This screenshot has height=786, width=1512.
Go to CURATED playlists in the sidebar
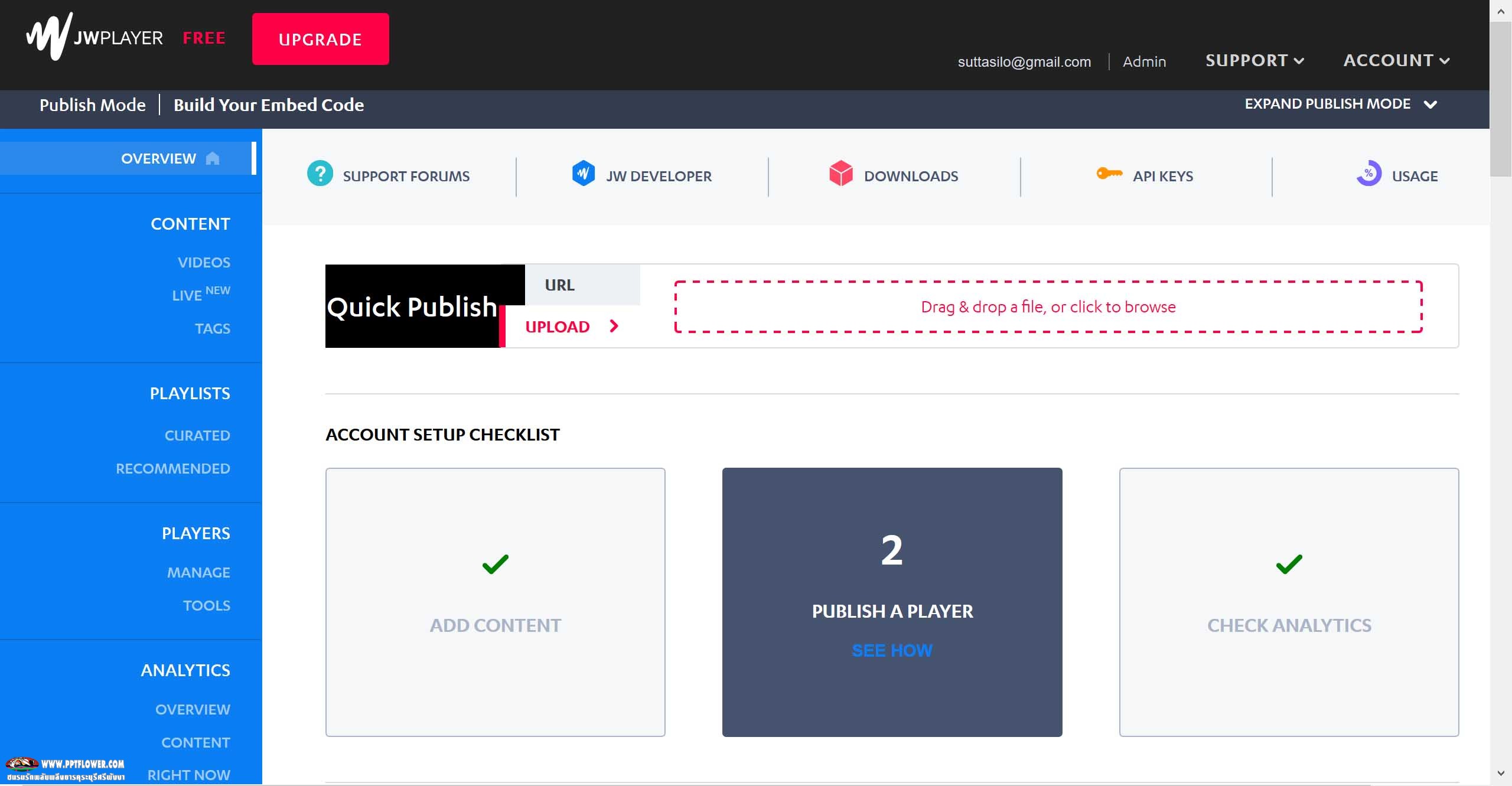(197, 435)
